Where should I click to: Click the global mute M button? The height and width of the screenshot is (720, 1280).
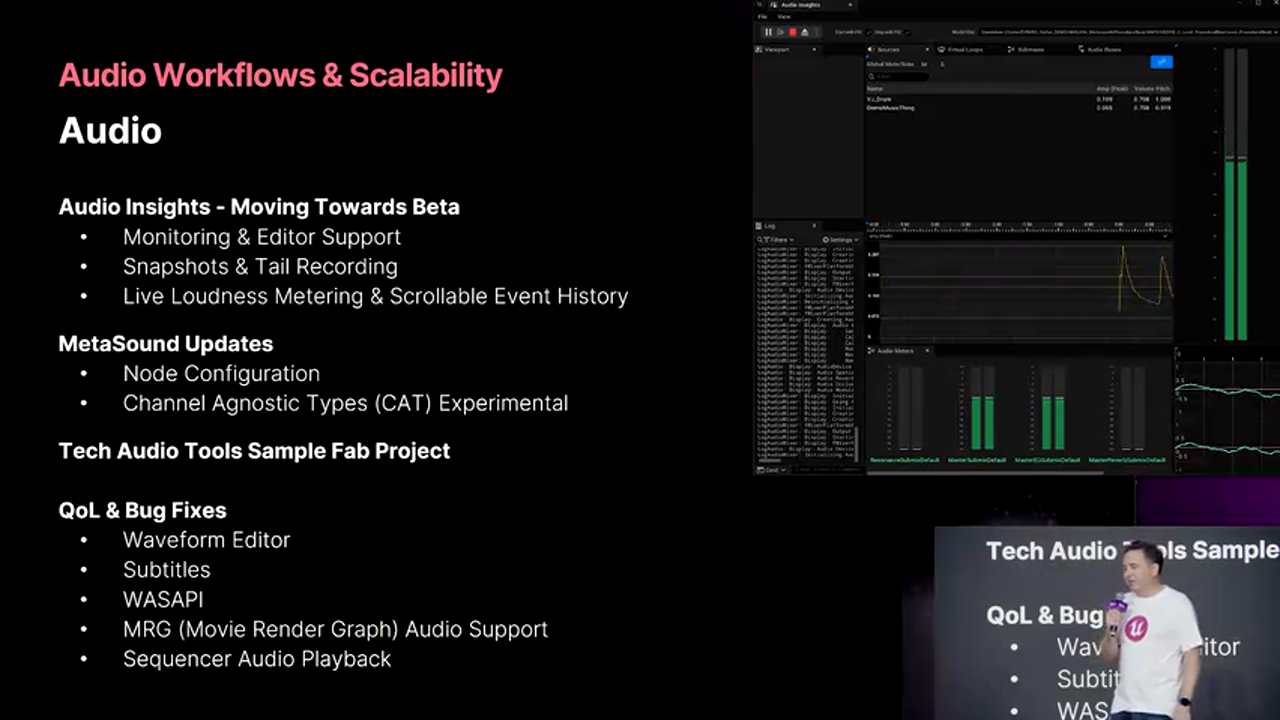pyautogui.click(x=924, y=64)
